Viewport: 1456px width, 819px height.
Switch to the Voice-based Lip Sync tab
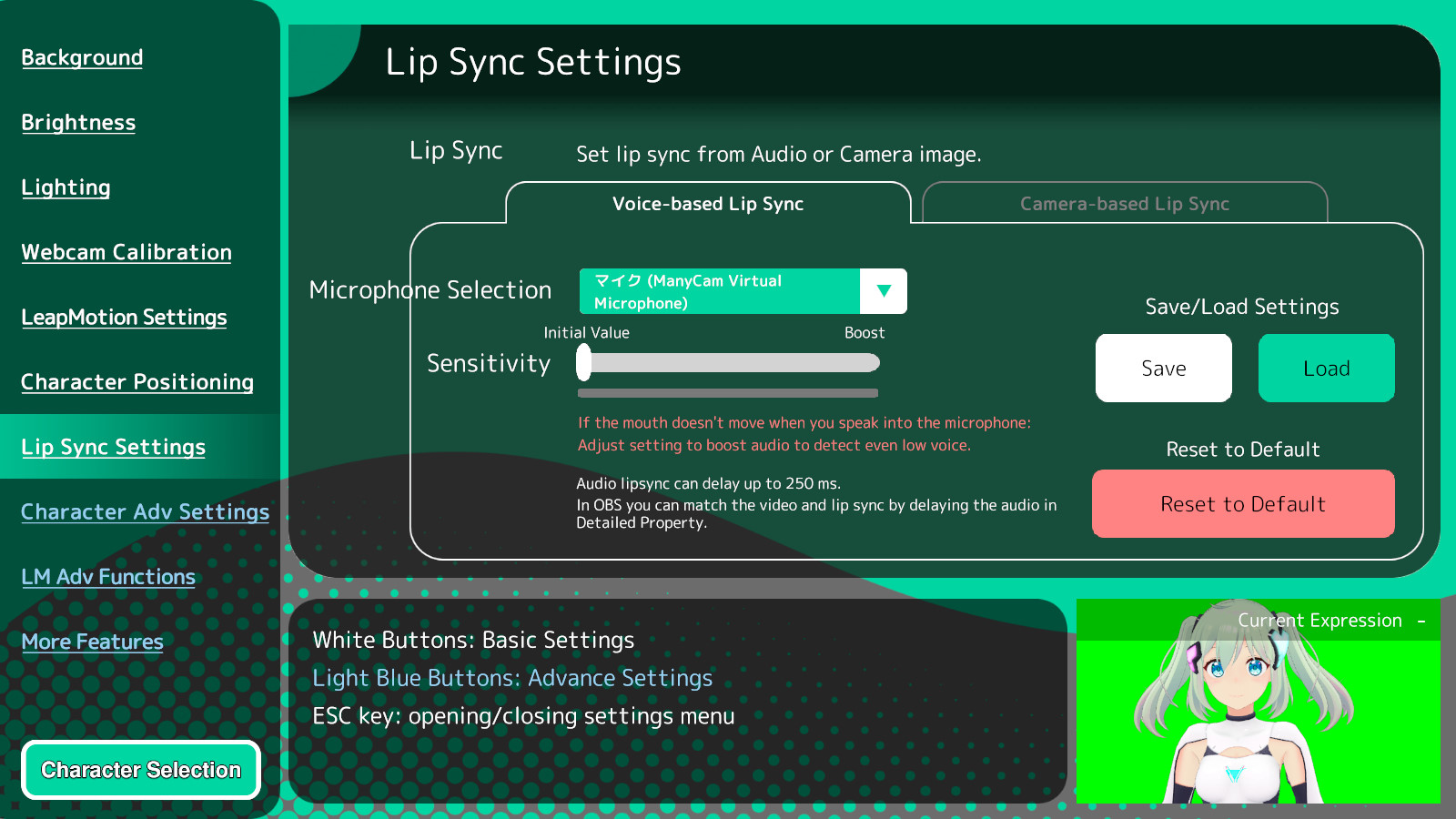click(x=708, y=203)
